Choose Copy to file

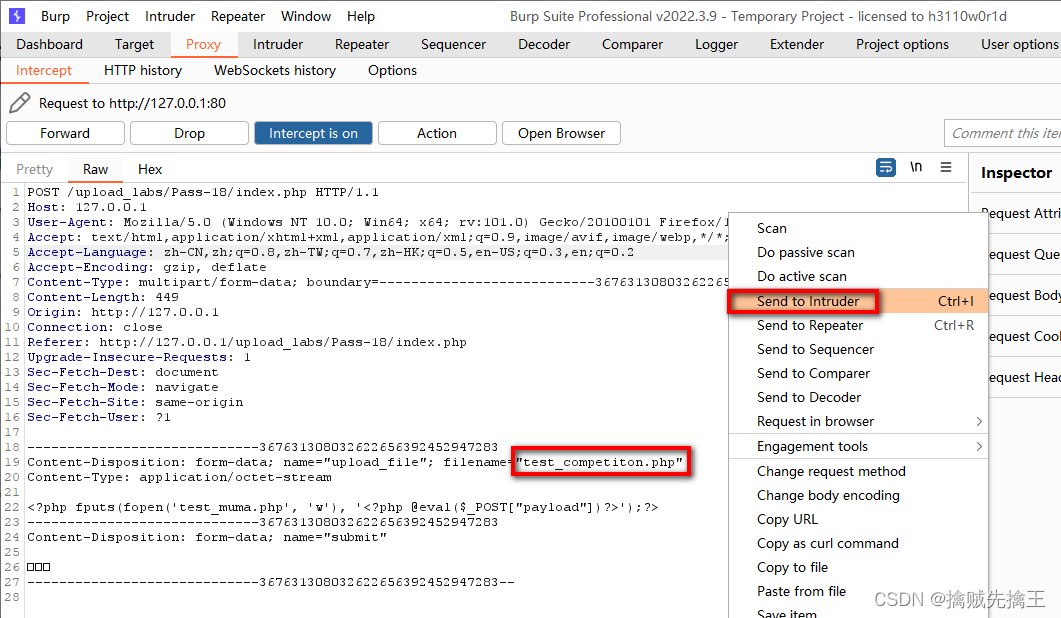tap(858, 568)
